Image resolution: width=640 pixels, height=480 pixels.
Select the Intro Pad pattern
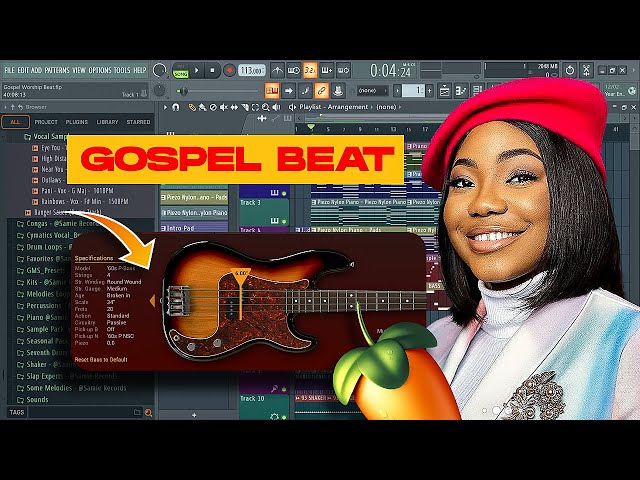click(x=194, y=228)
